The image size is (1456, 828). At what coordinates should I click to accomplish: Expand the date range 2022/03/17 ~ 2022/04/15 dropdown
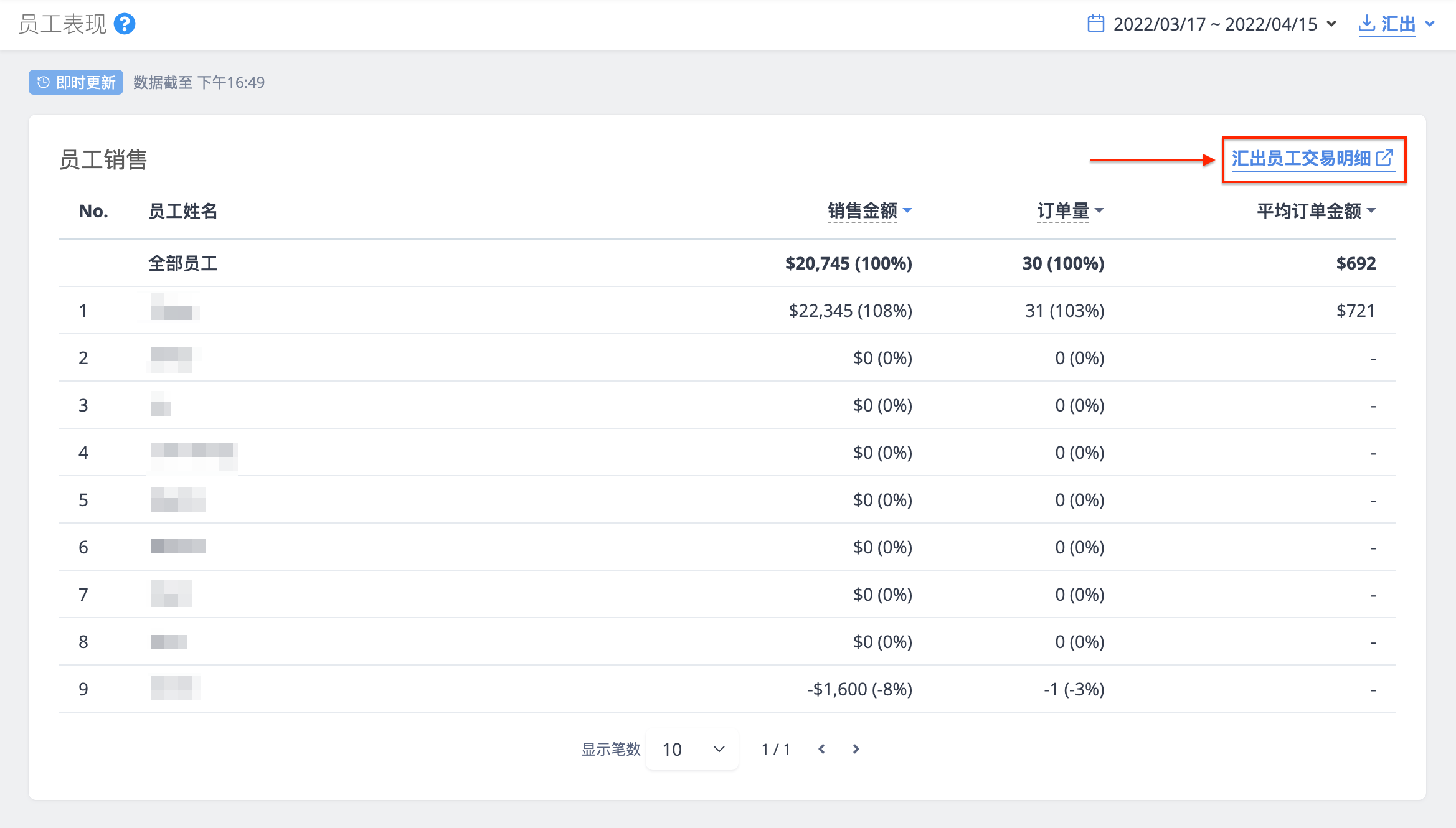point(1213,24)
